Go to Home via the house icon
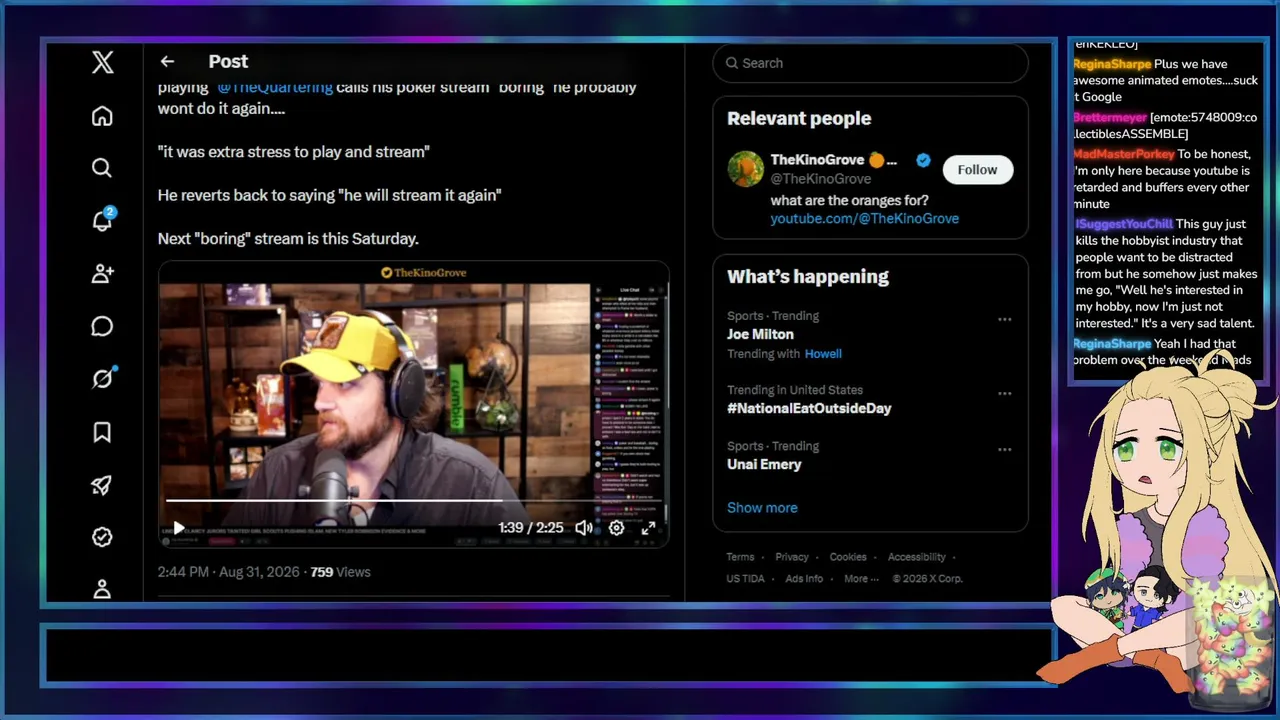Viewport: 1280px width, 720px height. point(102,116)
